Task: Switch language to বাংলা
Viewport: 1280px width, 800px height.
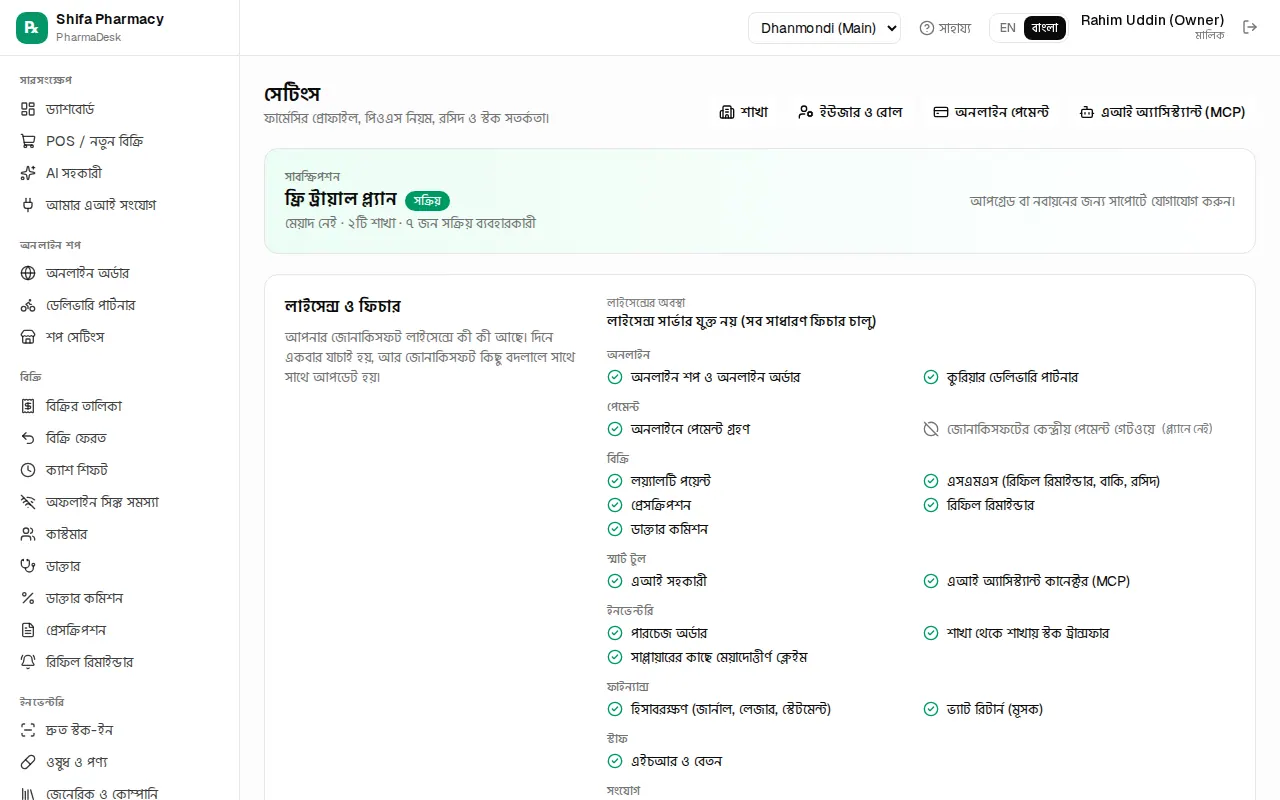Action: tap(1045, 28)
